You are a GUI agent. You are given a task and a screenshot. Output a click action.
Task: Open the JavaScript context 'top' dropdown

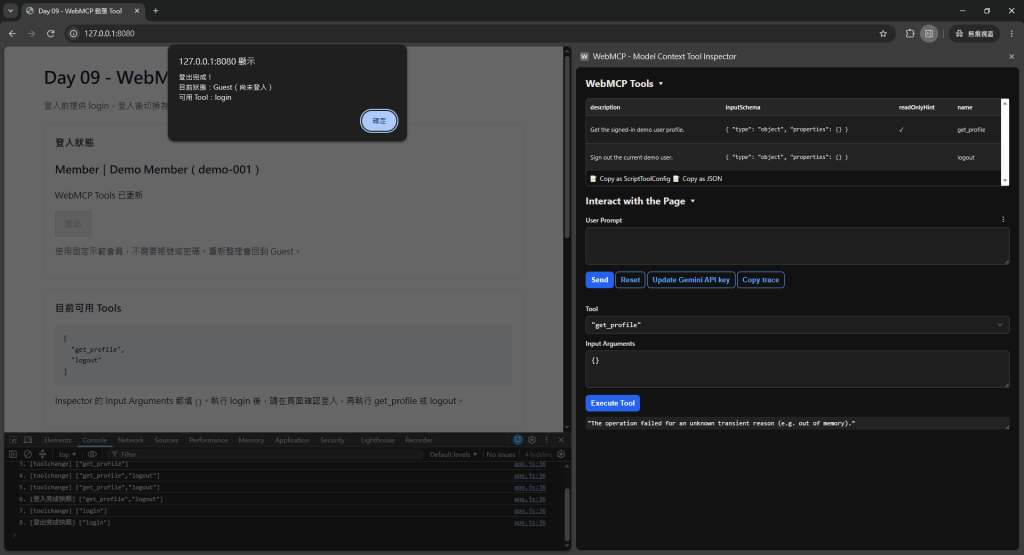(x=67, y=454)
